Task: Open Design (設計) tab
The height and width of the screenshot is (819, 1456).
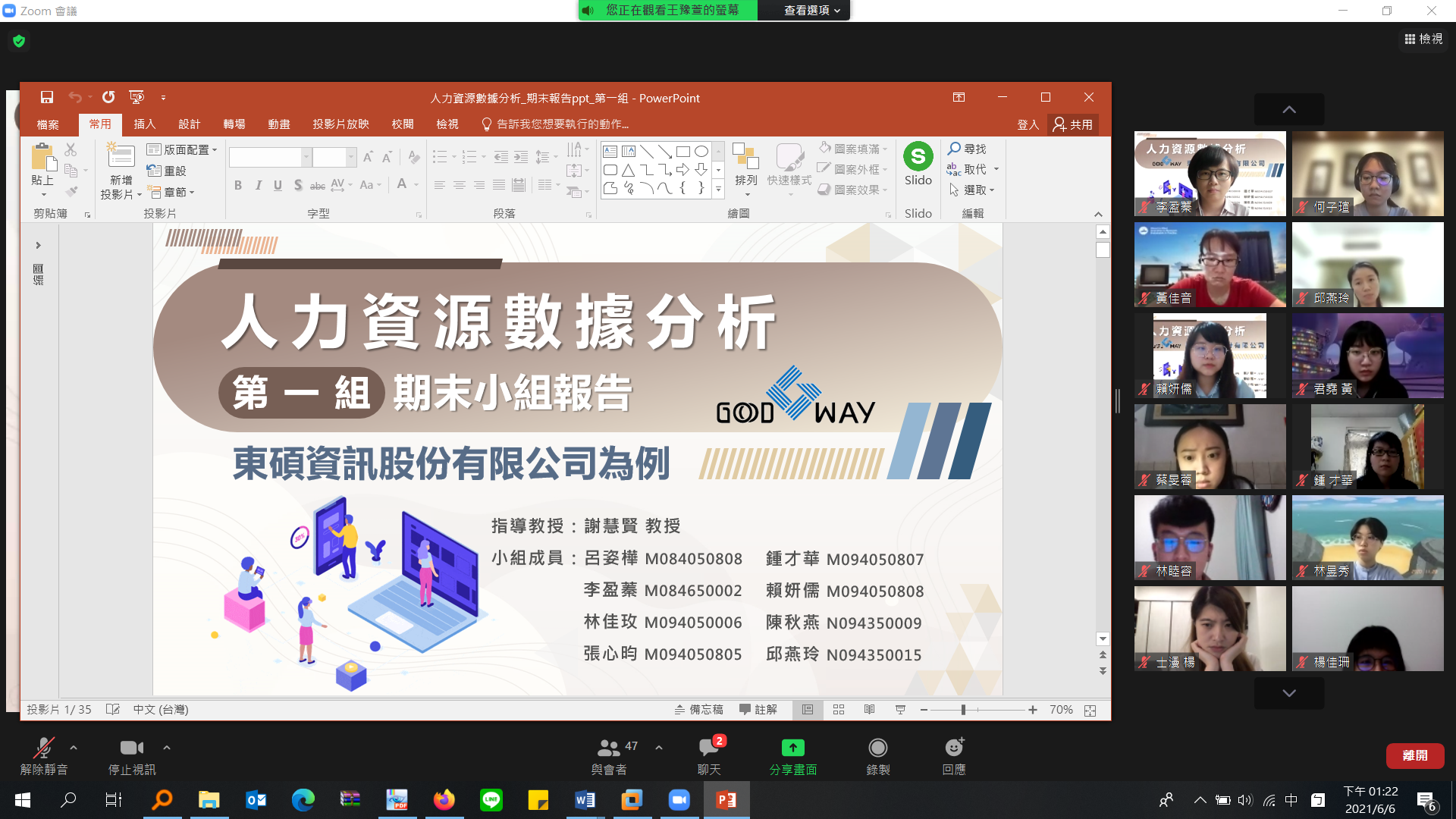Action: 189,124
